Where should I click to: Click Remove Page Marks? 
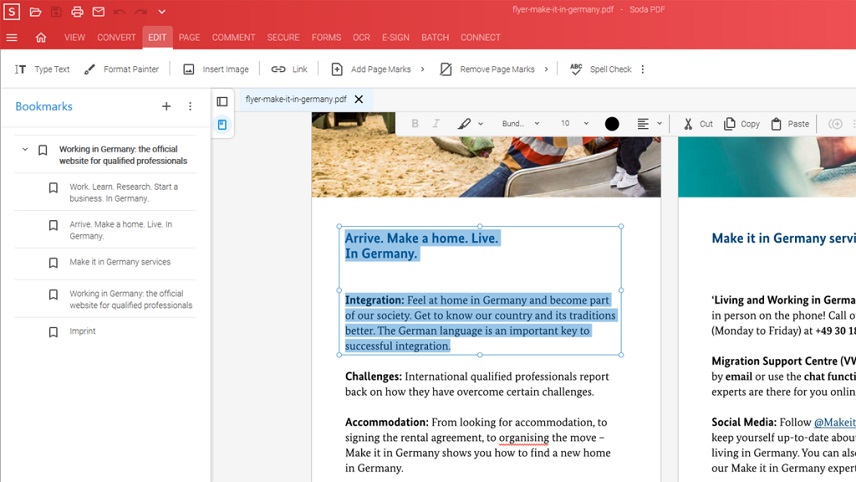pyautogui.click(x=487, y=69)
